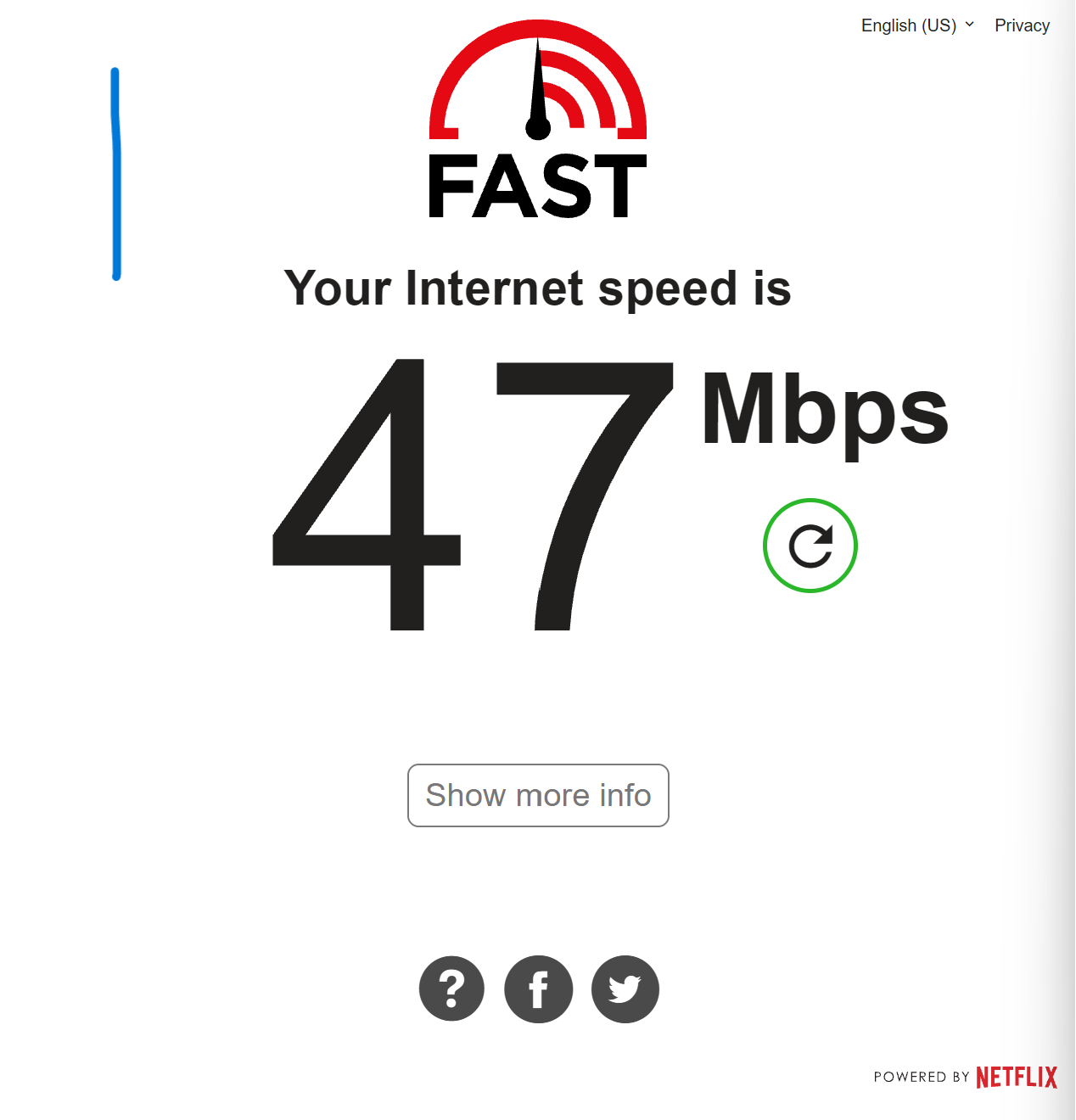Share result via the Twitter bird icon
This screenshot has height=1120, width=1076.
coord(625,988)
